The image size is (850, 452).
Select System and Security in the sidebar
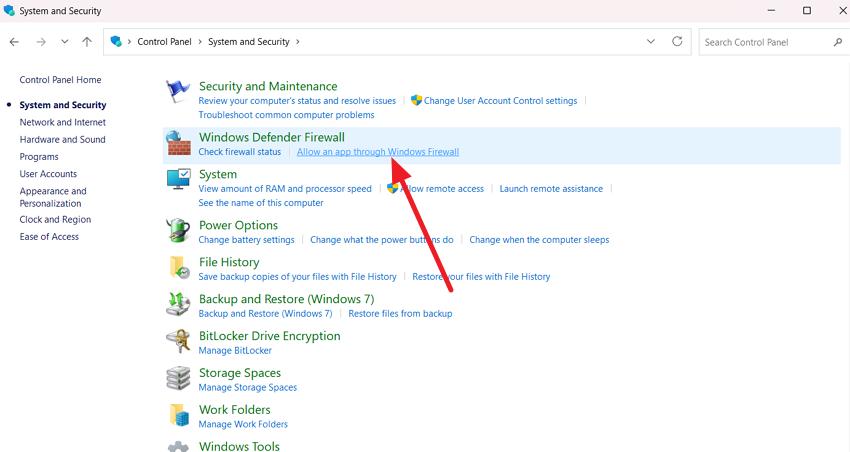pyautogui.click(x=63, y=105)
